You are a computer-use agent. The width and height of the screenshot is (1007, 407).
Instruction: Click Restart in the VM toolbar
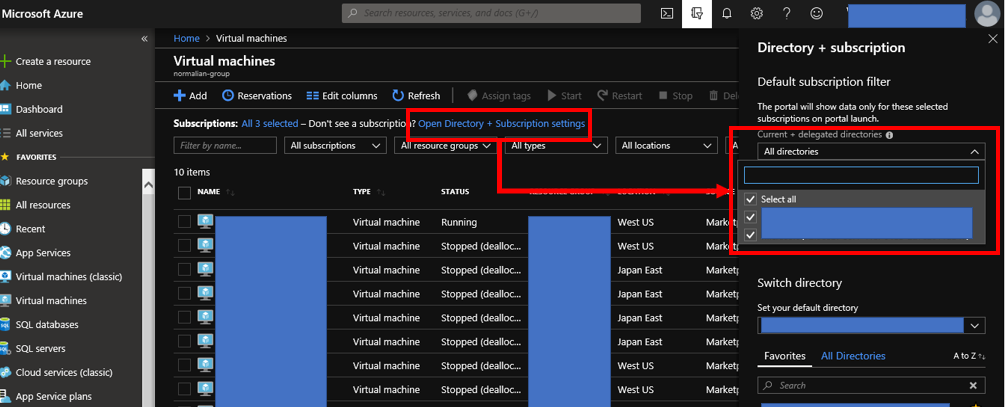point(620,96)
